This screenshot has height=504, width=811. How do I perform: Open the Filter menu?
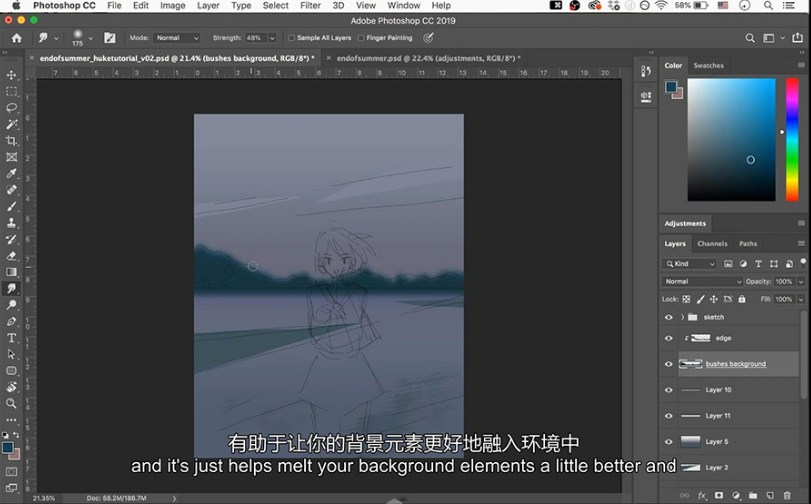pyautogui.click(x=310, y=6)
